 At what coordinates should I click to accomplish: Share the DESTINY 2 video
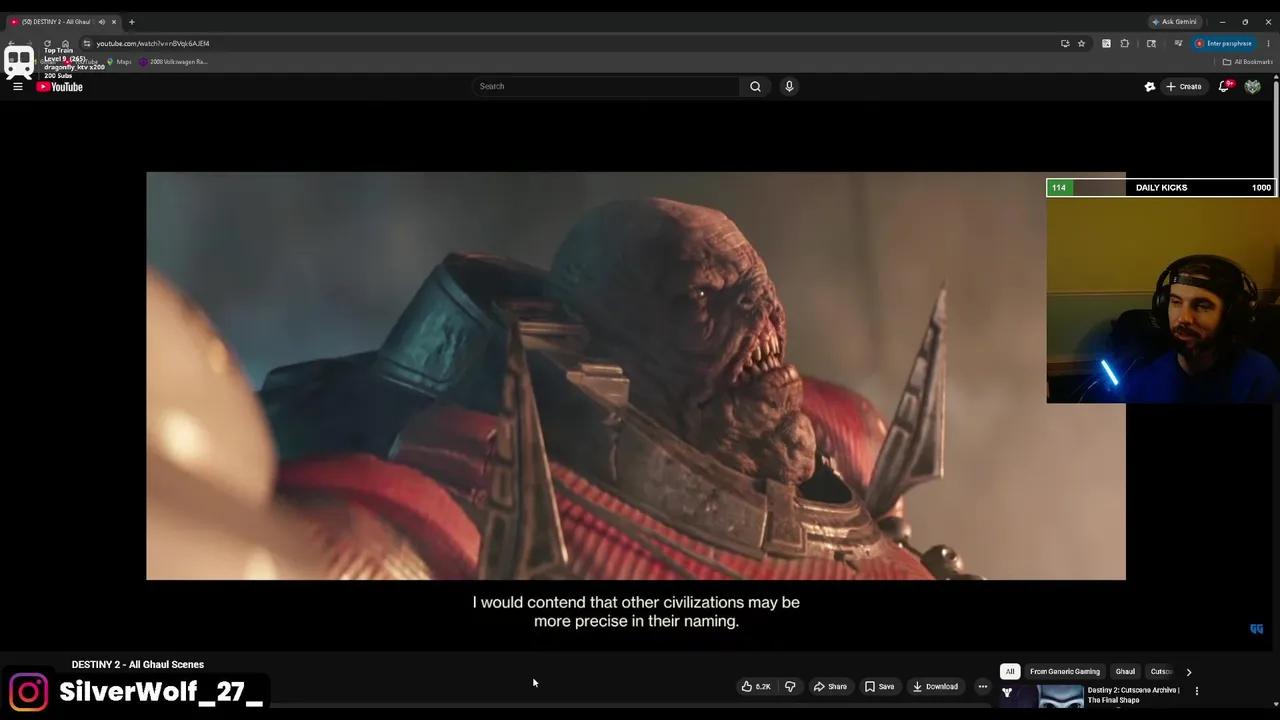click(x=830, y=686)
